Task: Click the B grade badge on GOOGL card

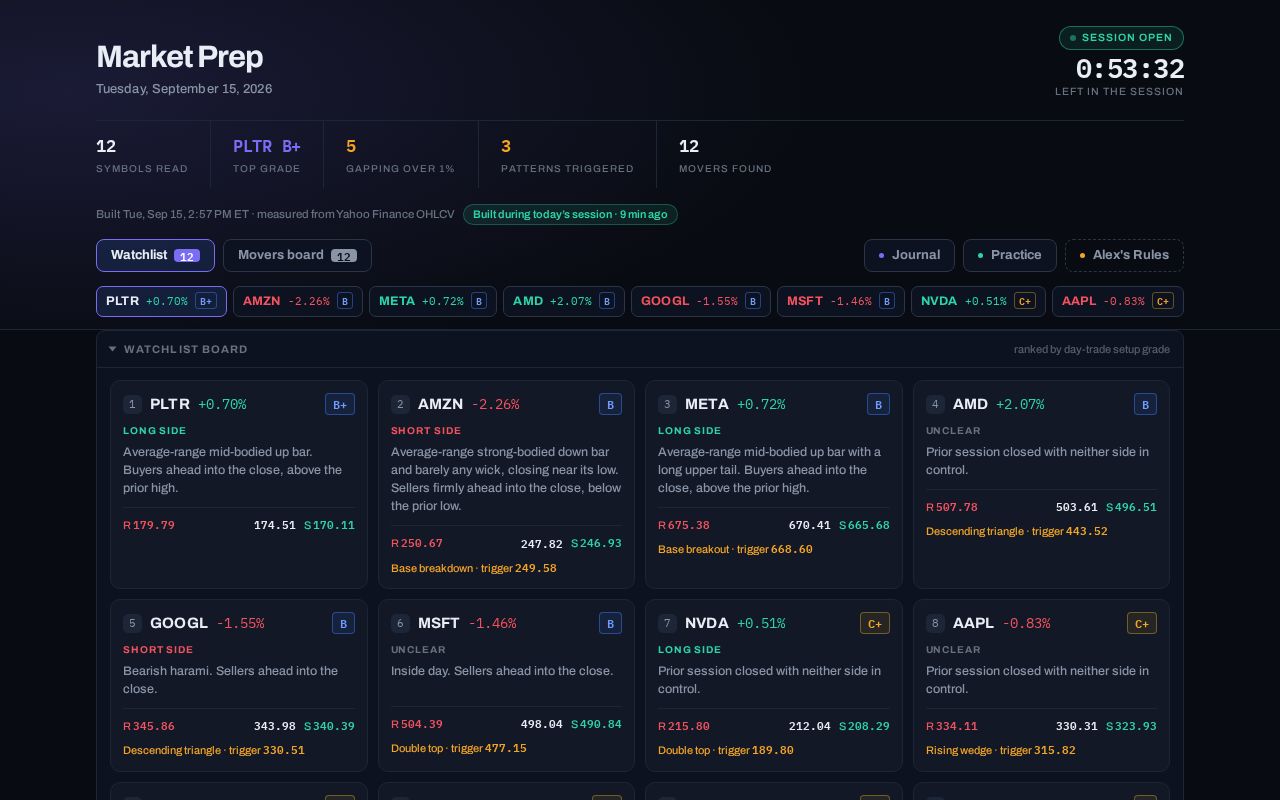Action: pyautogui.click(x=343, y=623)
